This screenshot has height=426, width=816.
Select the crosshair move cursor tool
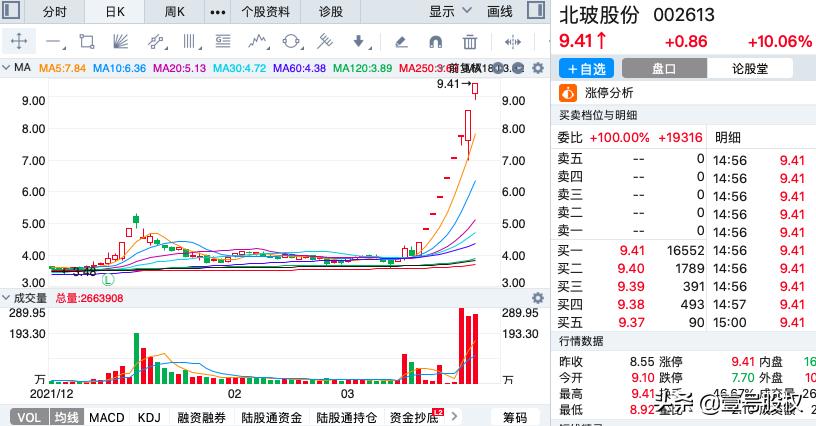19,42
